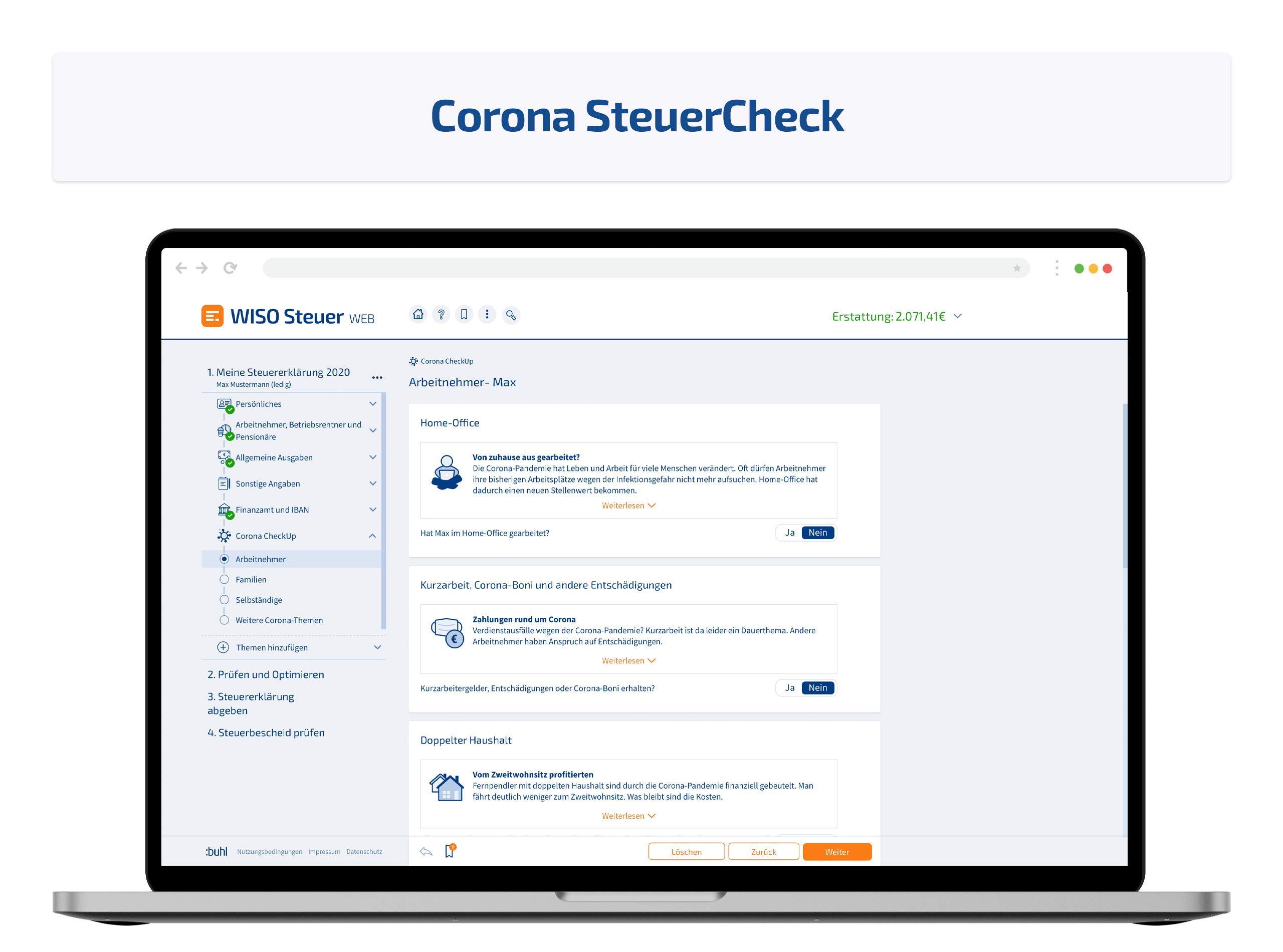Open the help question mark icon
1283x952 pixels.
click(441, 315)
